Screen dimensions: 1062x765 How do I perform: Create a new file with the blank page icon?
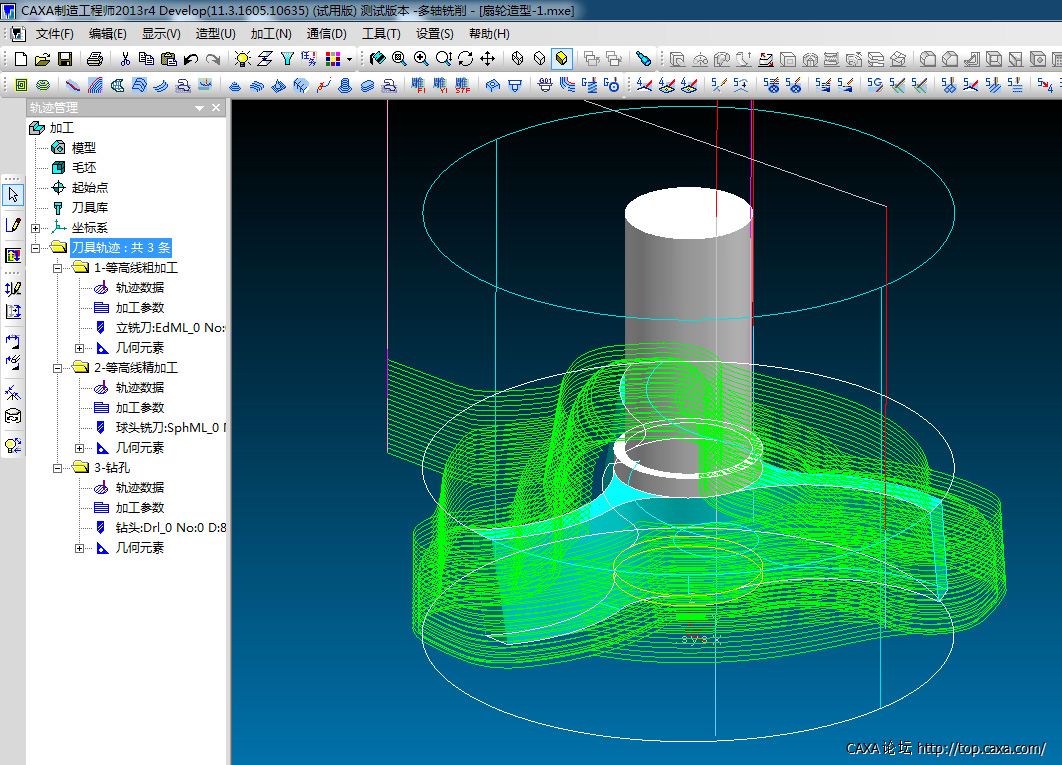[x=20, y=59]
